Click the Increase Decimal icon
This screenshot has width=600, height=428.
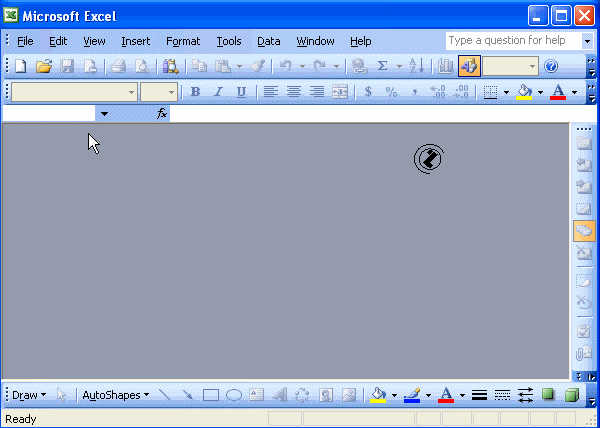tap(438, 92)
